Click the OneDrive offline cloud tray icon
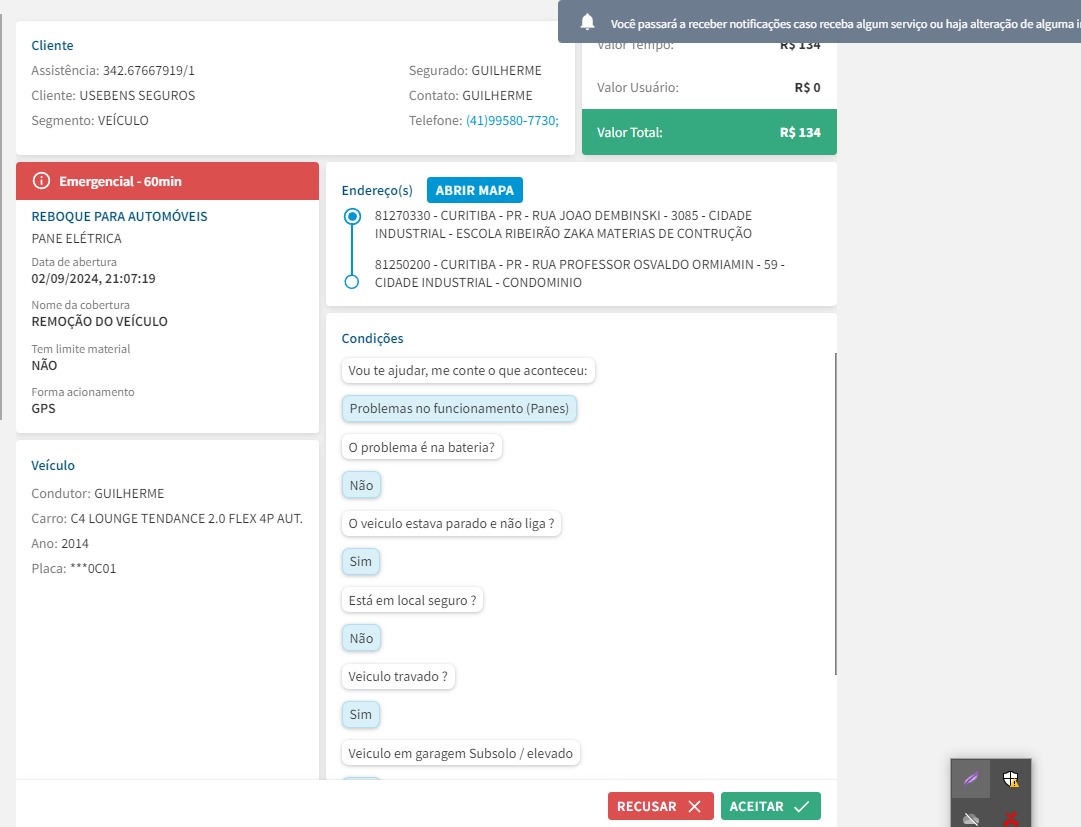Screen dimensions: 1081x827 pos(970,819)
